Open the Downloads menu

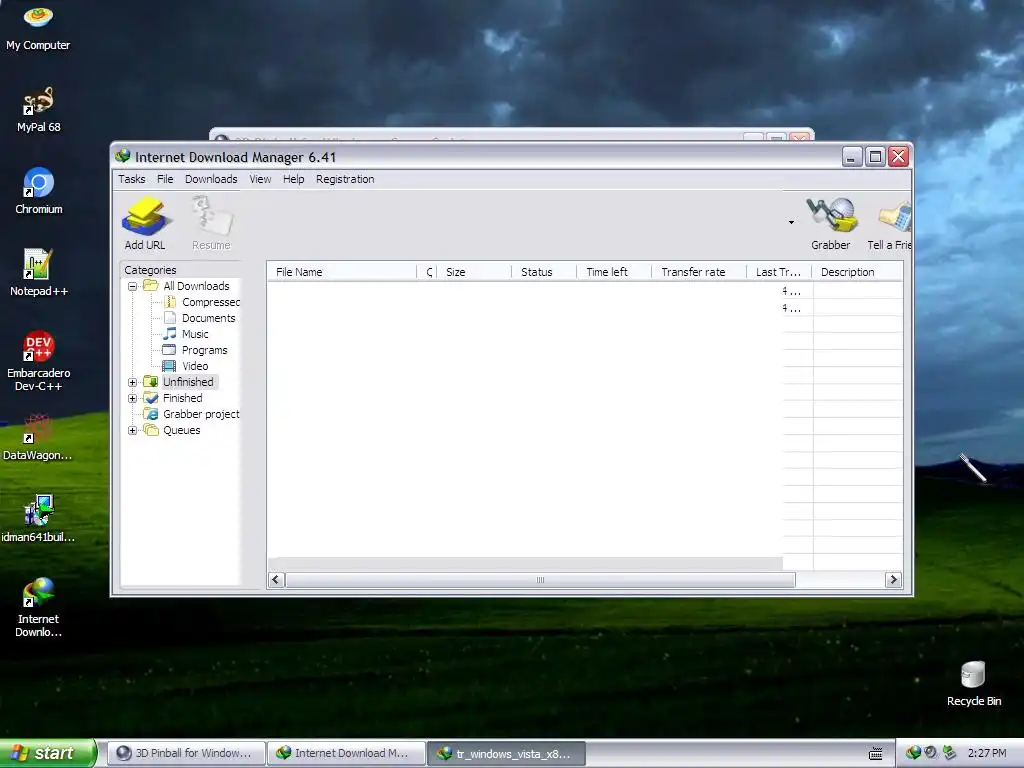tap(211, 179)
